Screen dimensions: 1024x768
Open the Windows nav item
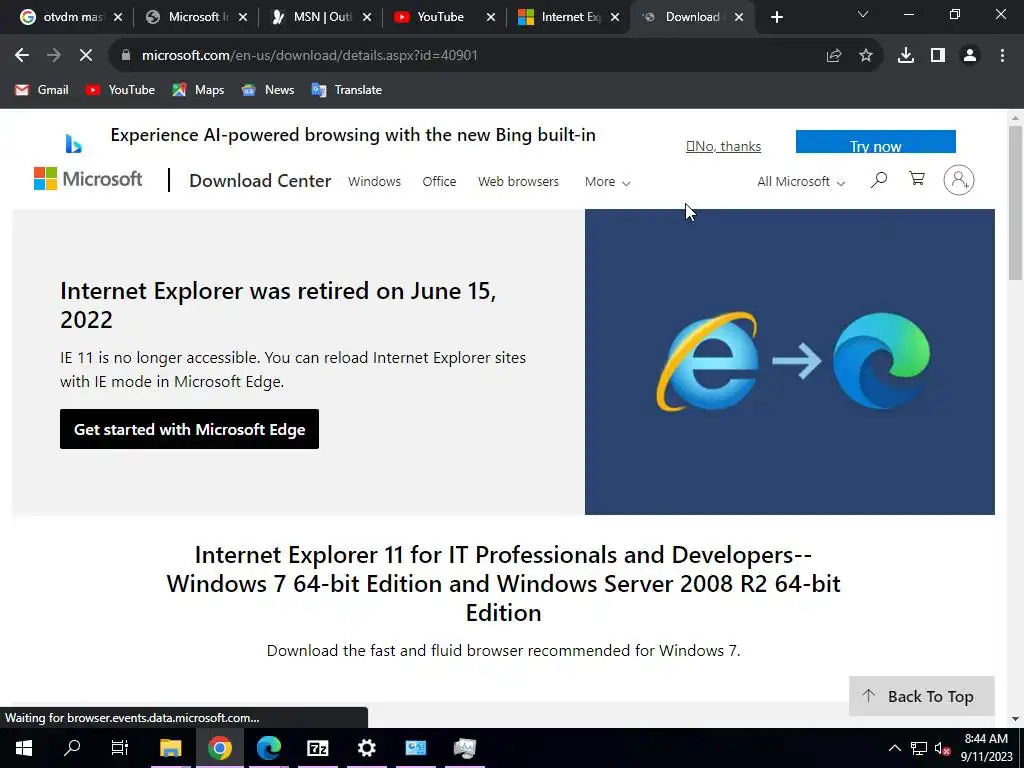tap(374, 182)
